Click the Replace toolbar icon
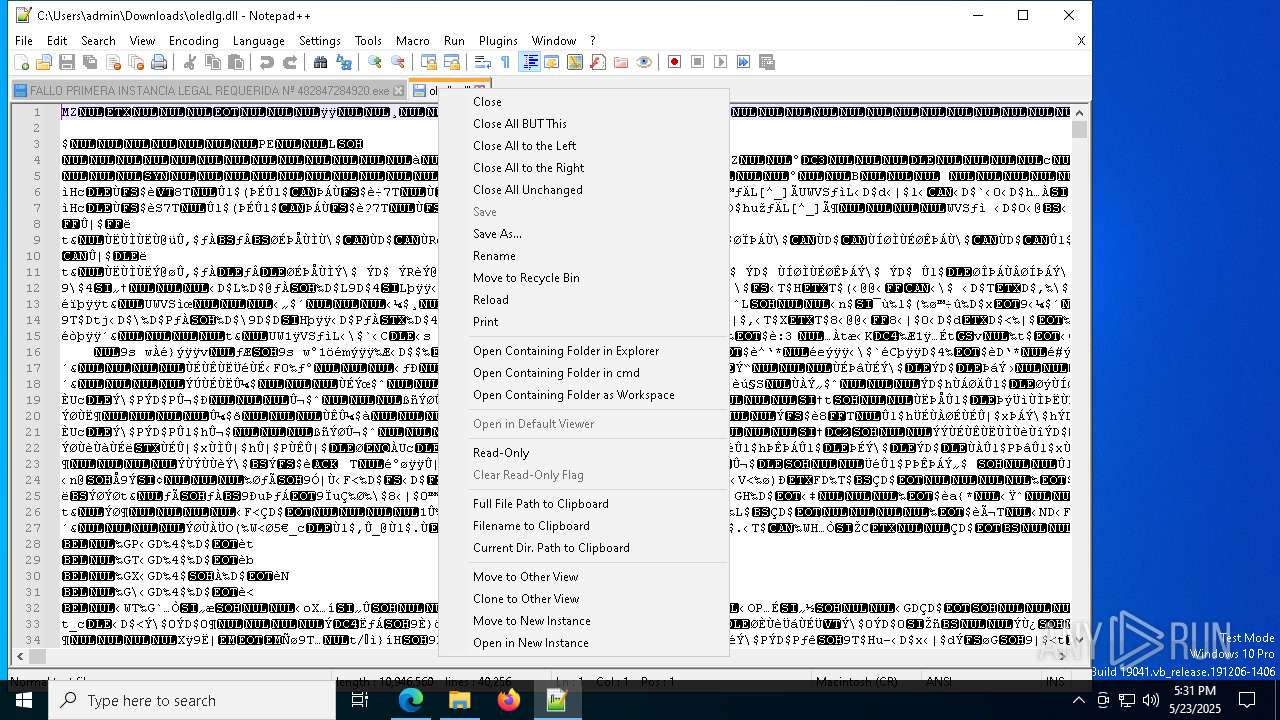 coord(344,62)
